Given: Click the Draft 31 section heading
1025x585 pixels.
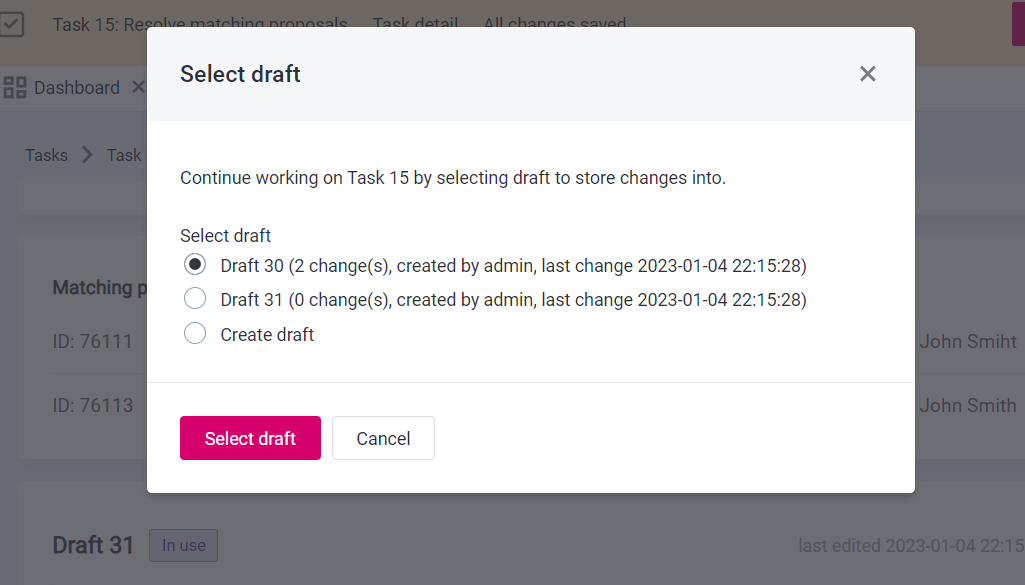Looking at the screenshot, I should (x=93, y=545).
